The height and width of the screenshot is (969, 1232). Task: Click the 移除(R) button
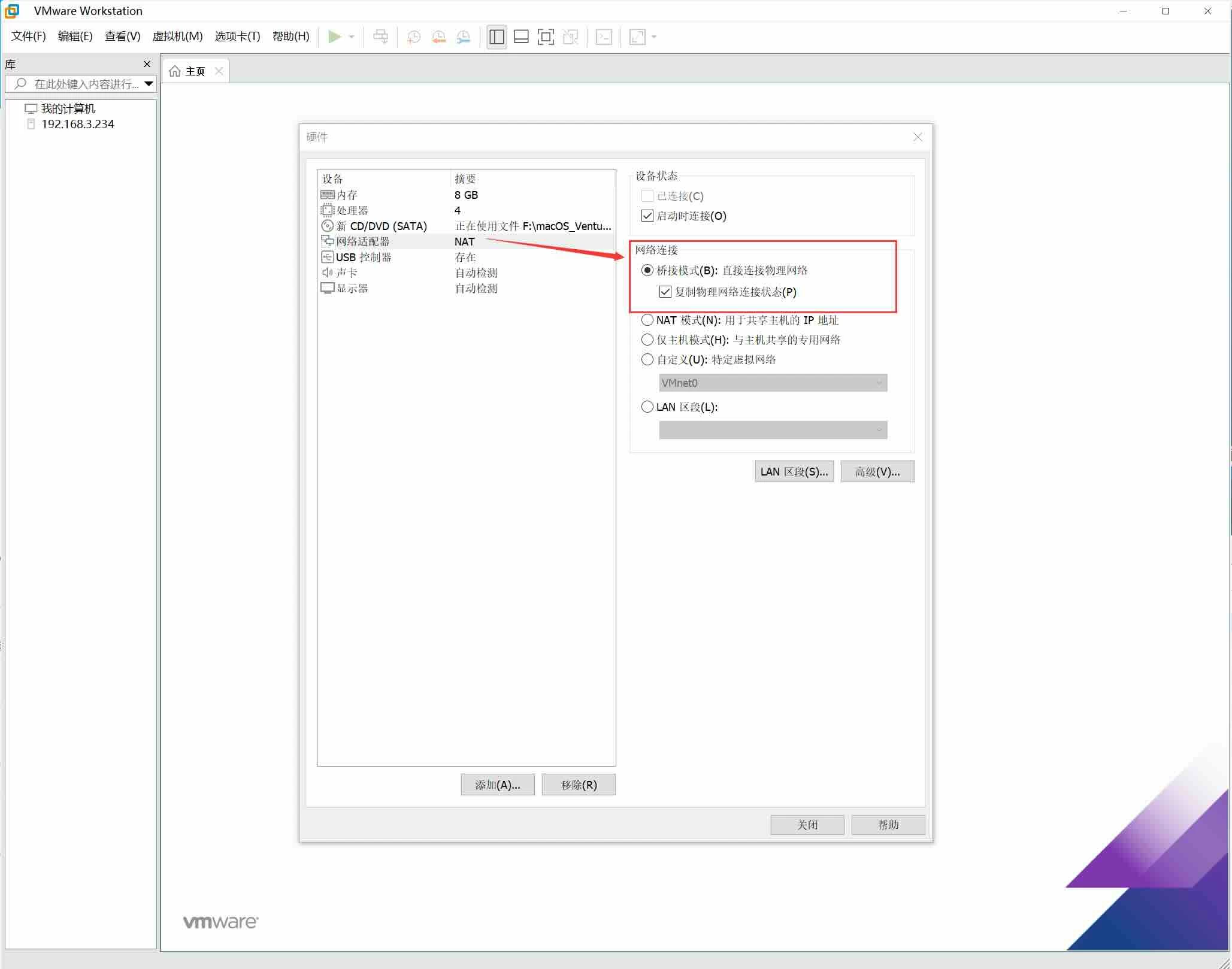tap(579, 785)
